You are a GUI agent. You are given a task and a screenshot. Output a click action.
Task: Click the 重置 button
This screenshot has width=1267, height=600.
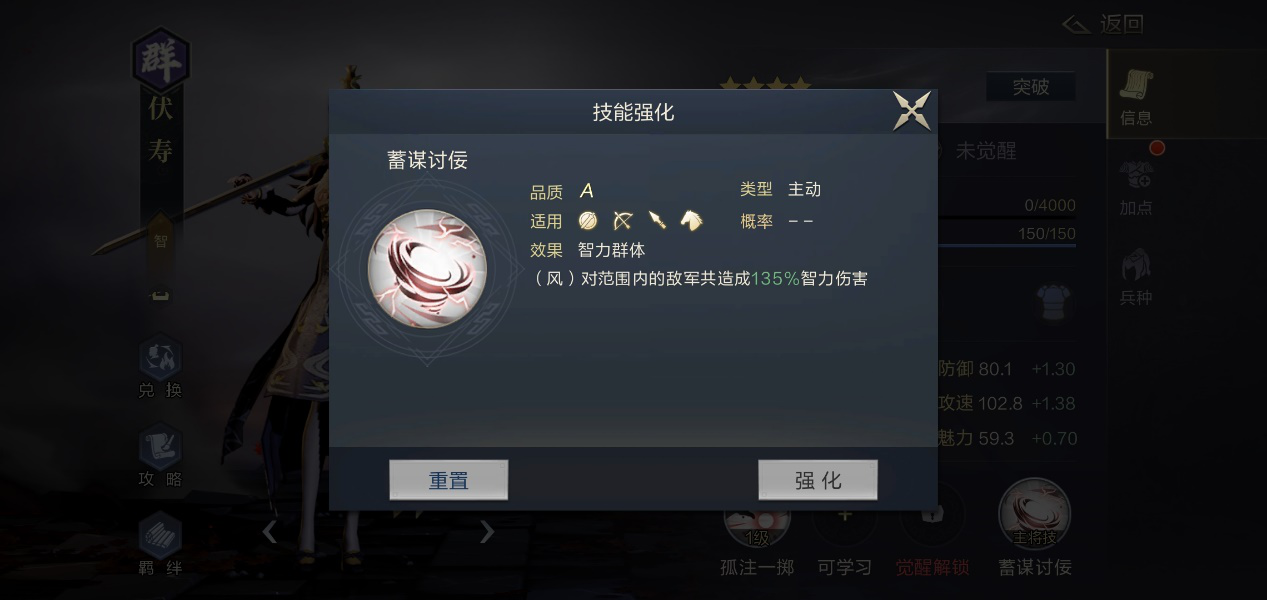pos(448,480)
